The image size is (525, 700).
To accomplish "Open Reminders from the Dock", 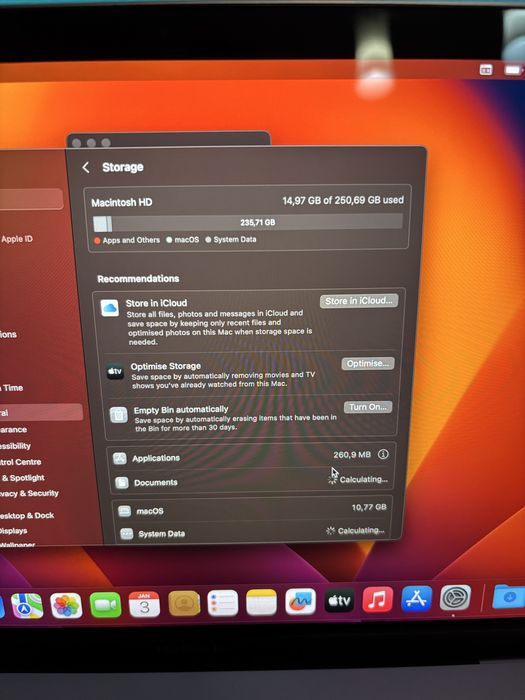I will [x=223, y=603].
